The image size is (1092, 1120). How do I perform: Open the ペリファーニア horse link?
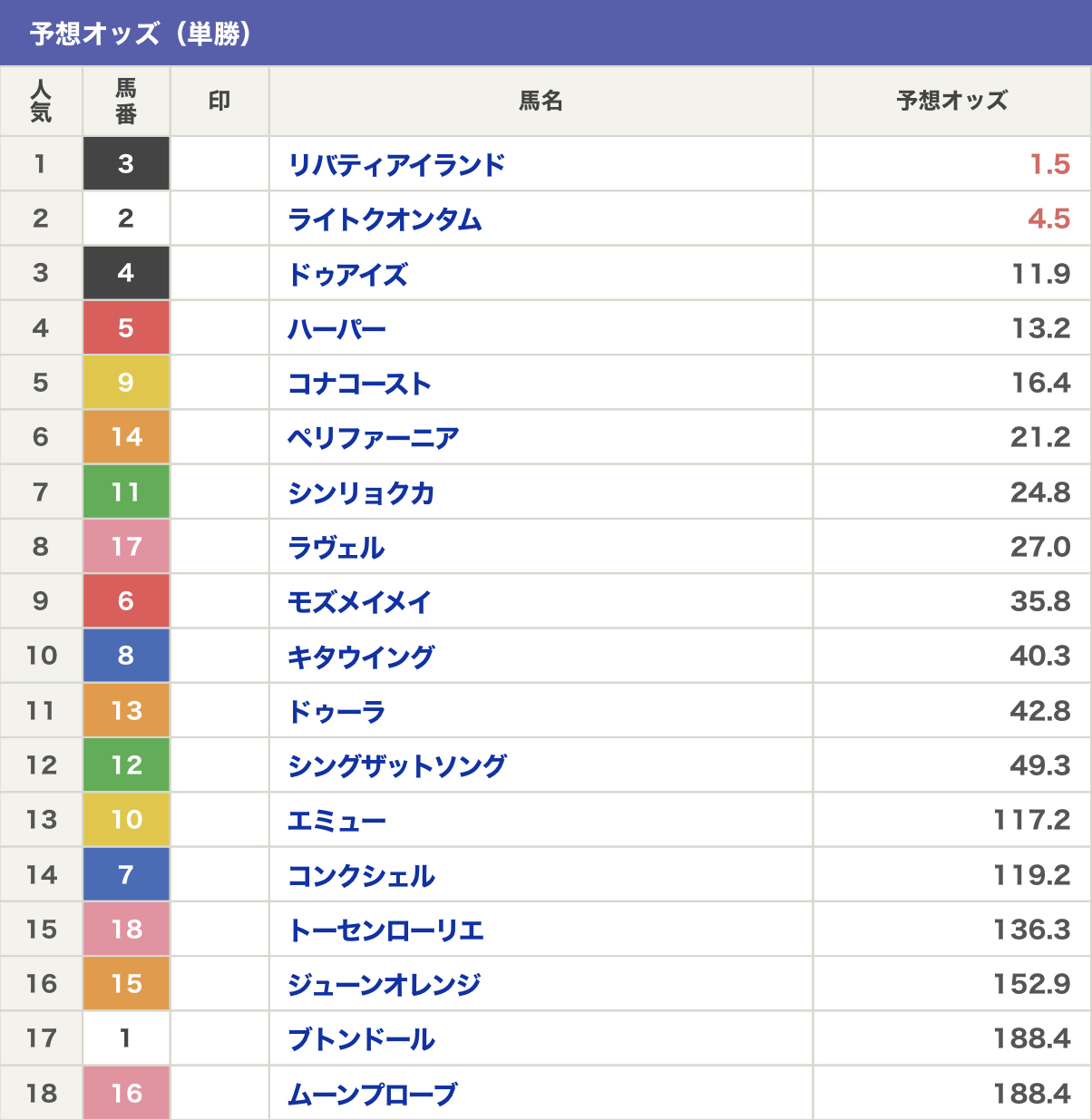pos(373,438)
